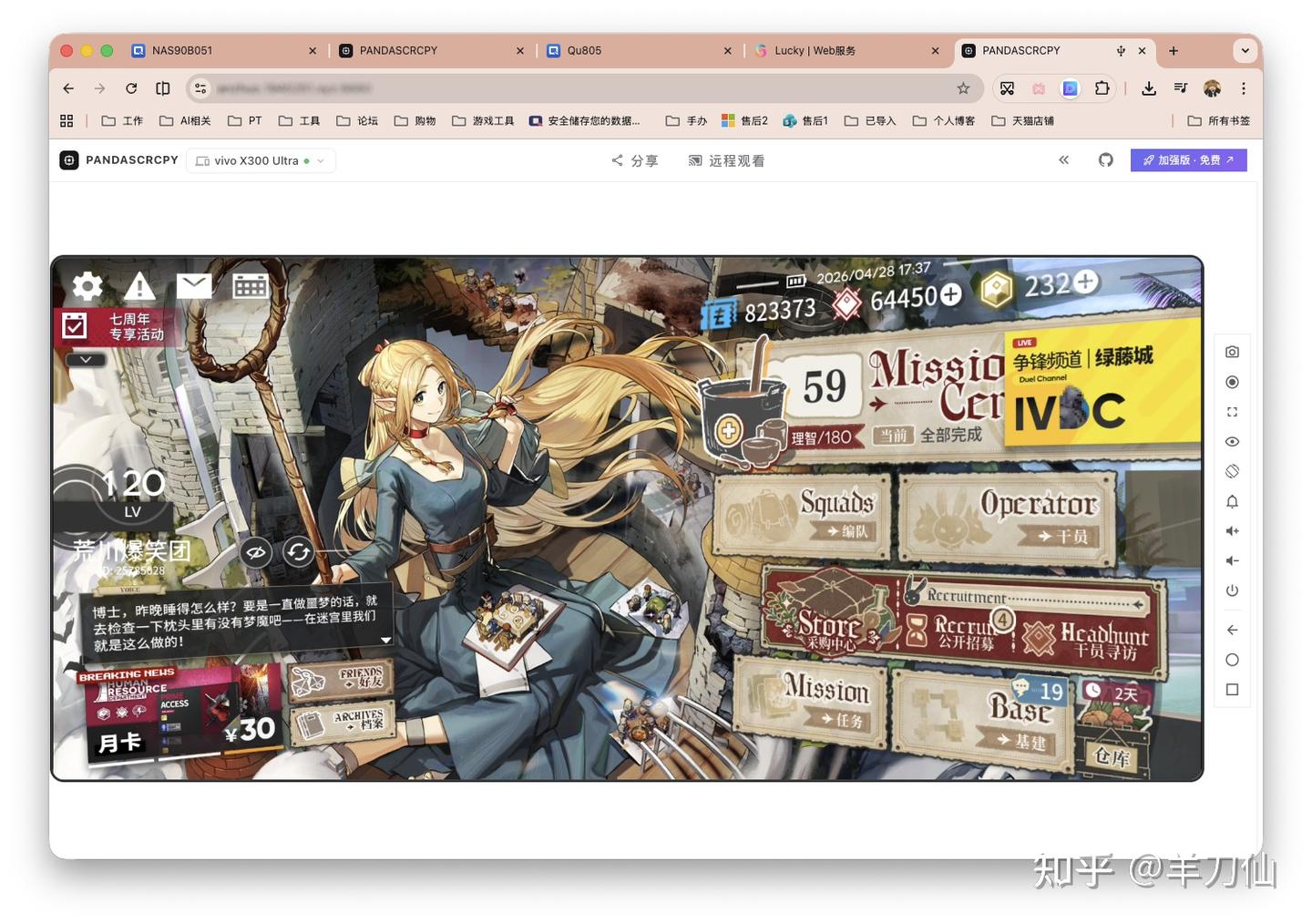Reload the current page

pyautogui.click(x=131, y=88)
